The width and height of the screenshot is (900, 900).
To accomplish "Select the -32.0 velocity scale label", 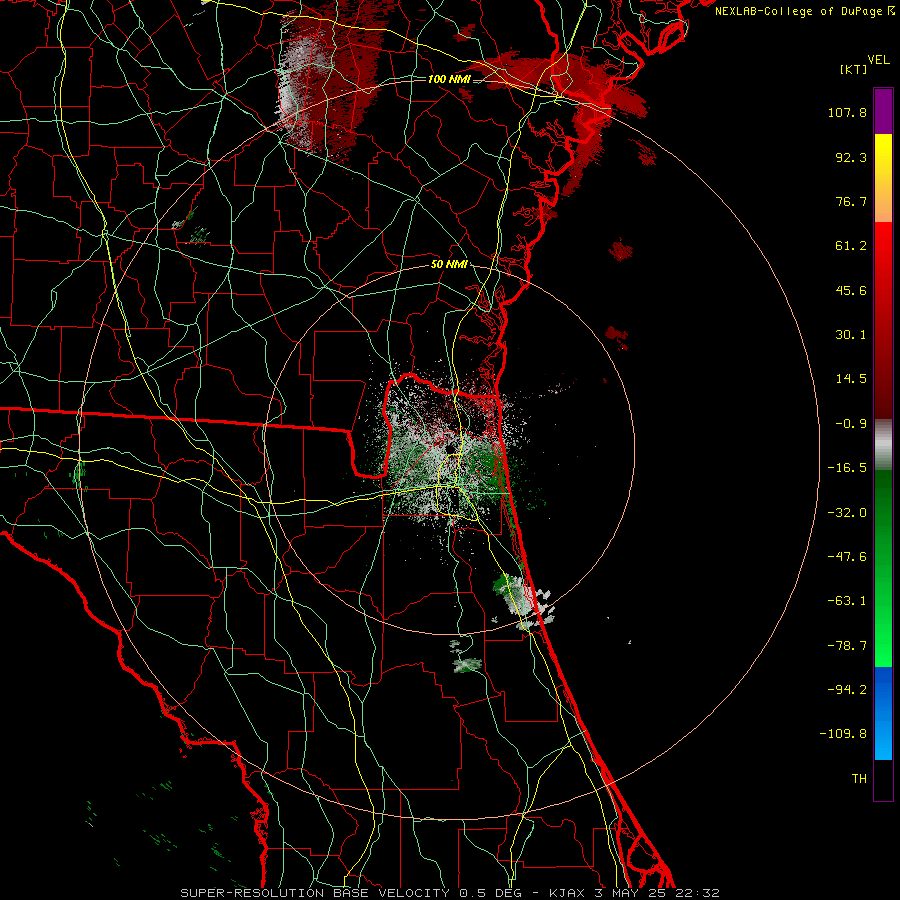I will pos(847,513).
